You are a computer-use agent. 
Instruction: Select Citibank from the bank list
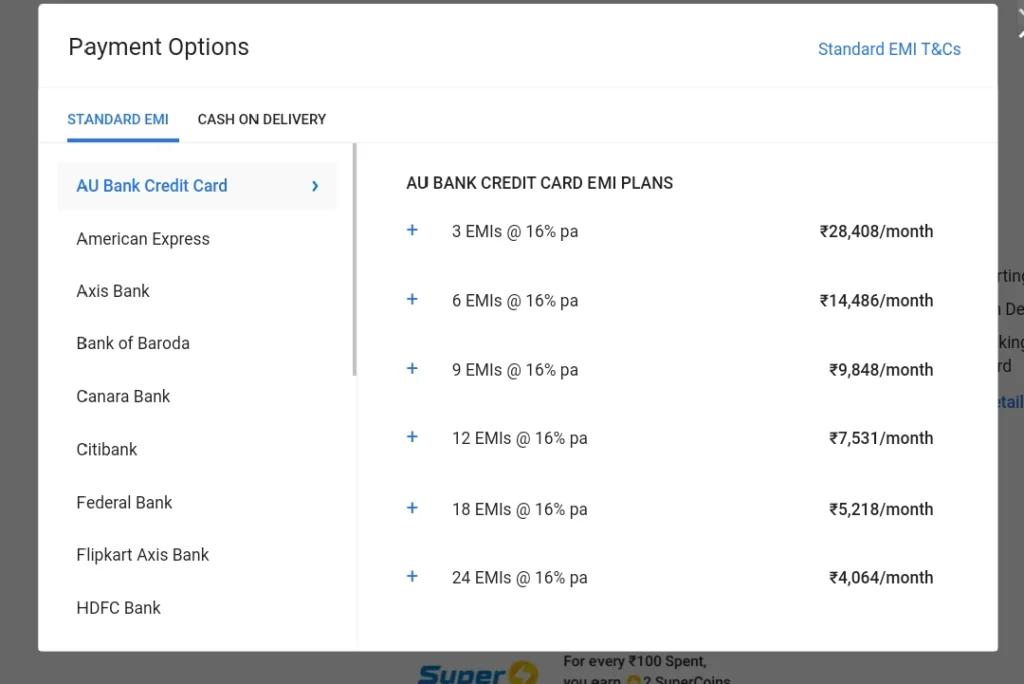pyautogui.click(x=107, y=449)
